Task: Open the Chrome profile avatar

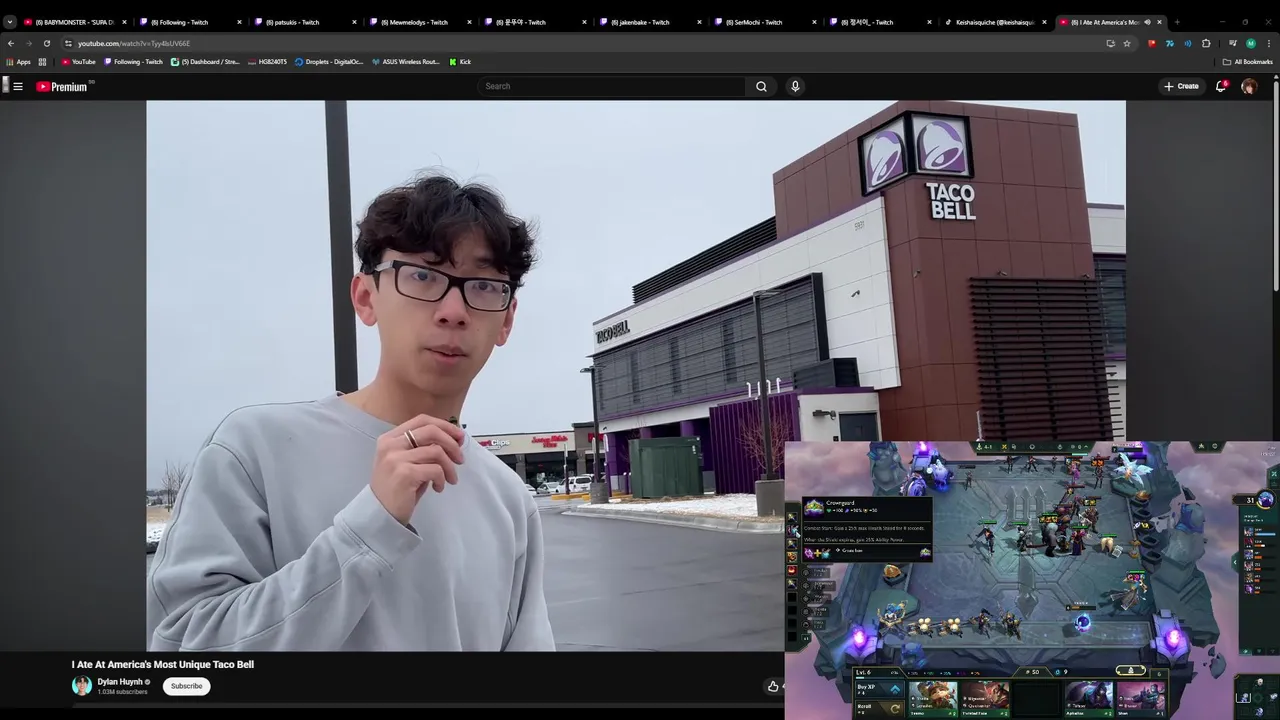Action: coord(1250,43)
